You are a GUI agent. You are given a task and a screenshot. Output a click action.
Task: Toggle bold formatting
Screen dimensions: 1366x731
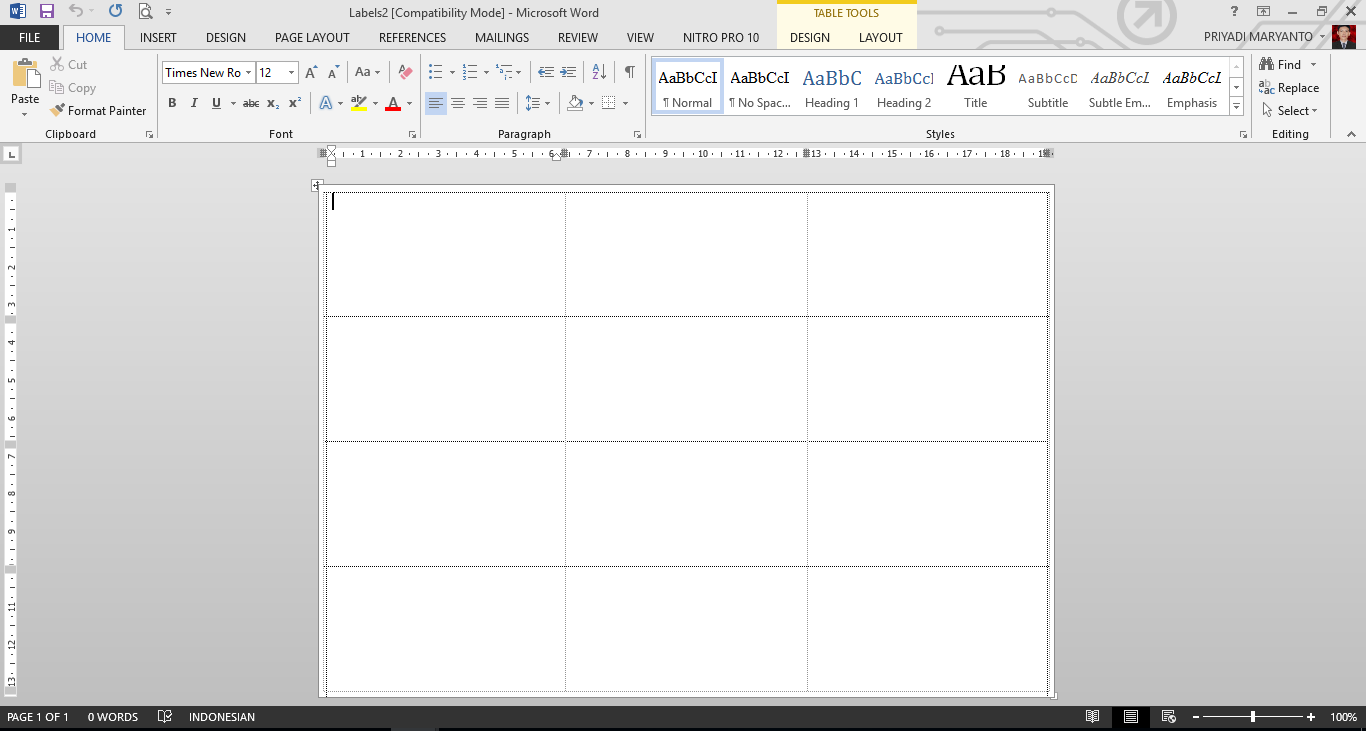[x=172, y=102]
